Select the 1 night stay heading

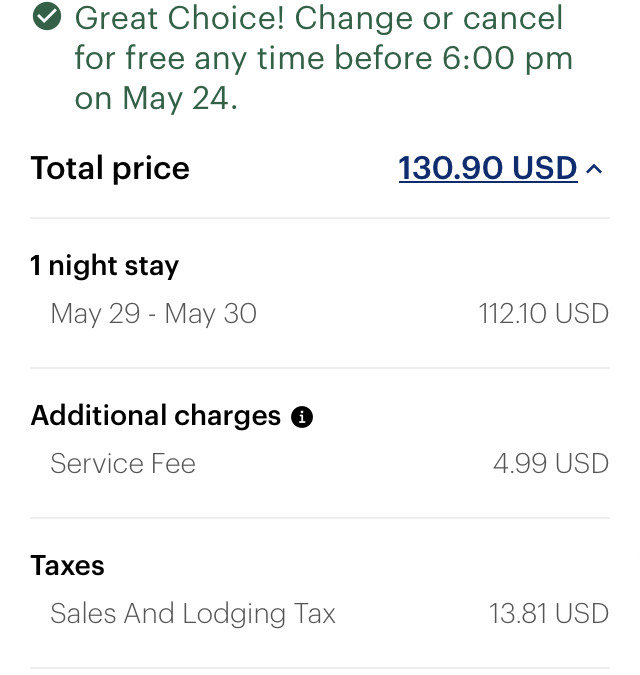point(104,265)
